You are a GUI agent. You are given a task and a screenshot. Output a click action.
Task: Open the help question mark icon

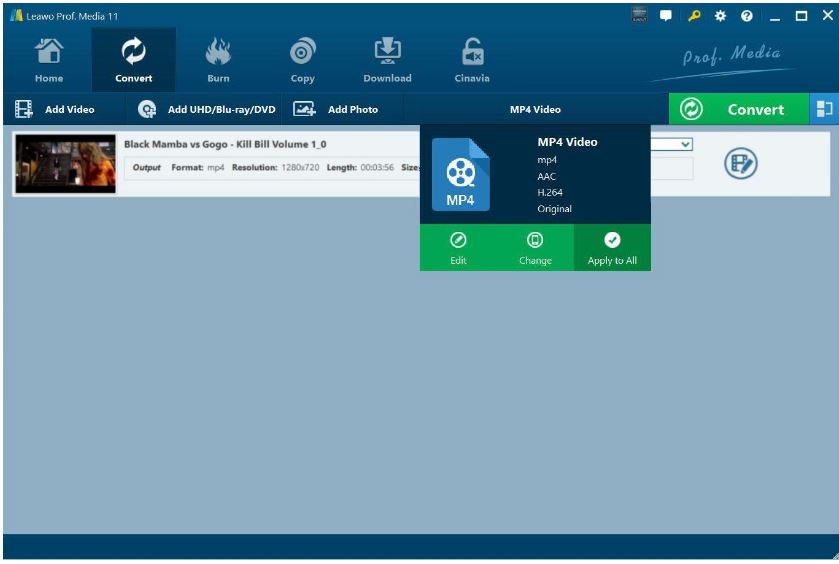pyautogui.click(x=746, y=16)
